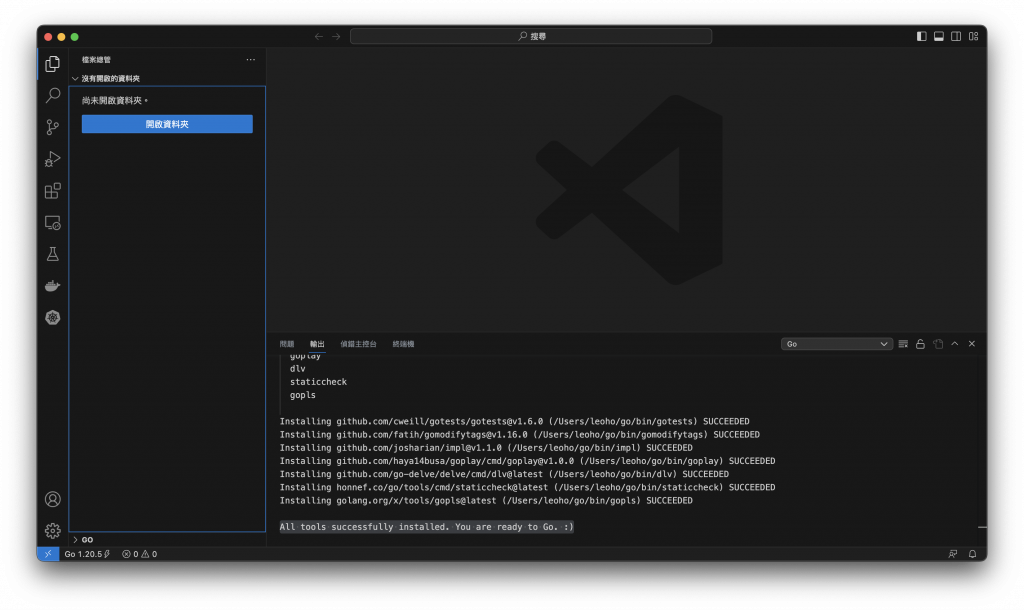Click the output panel scrollbar
The image size is (1024, 610).
tap(982, 451)
